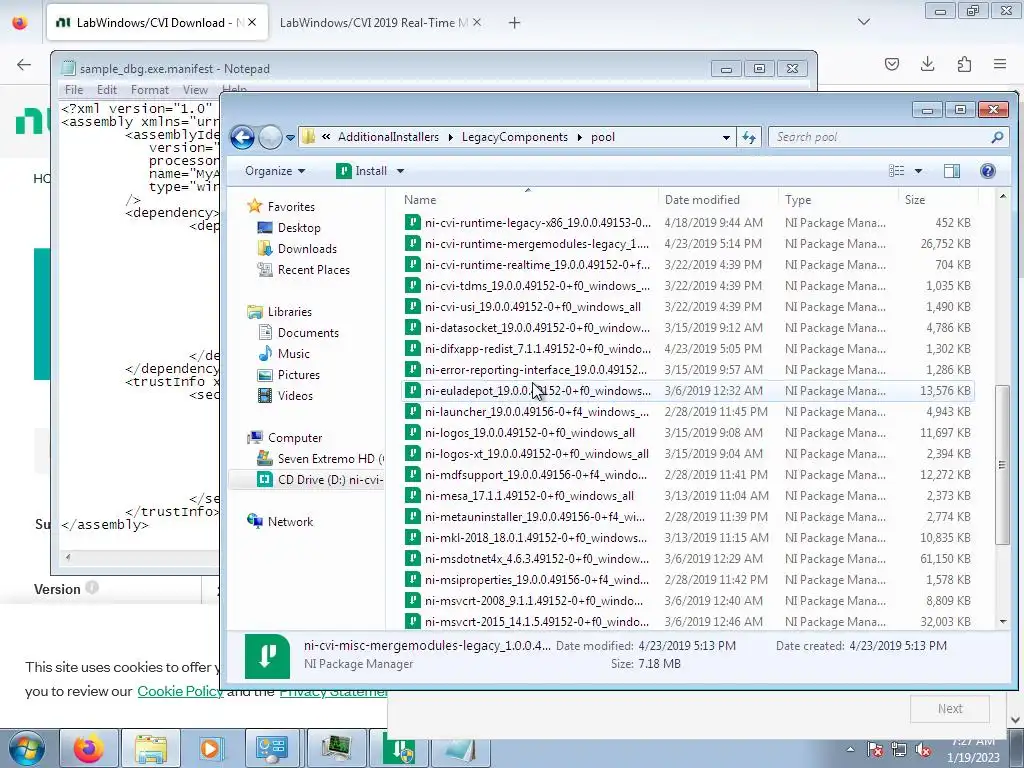Sort files by the Date modified column
This screenshot has width=1024, height=768.
(x=718, y=200)
